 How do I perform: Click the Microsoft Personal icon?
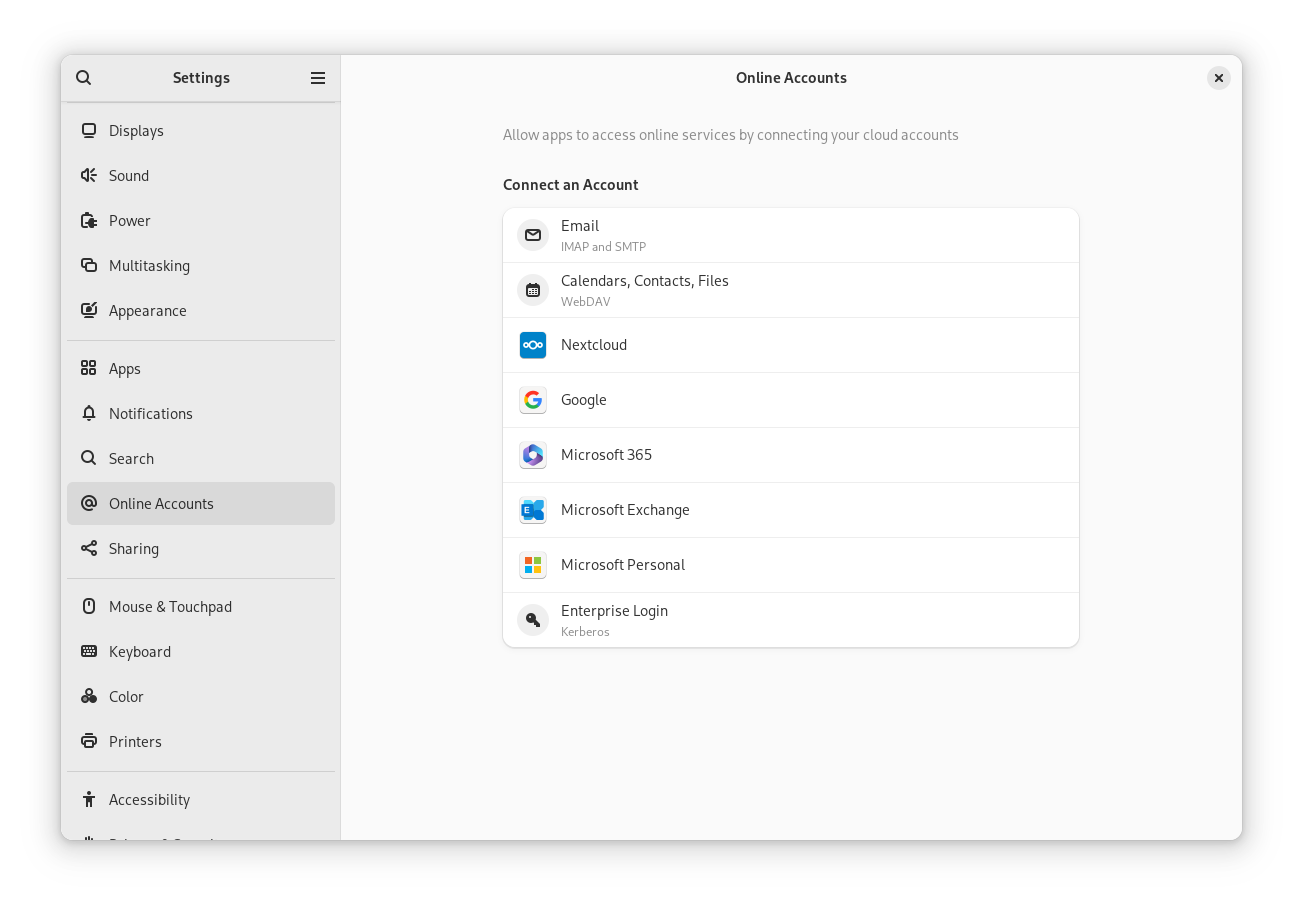point(533,564)
